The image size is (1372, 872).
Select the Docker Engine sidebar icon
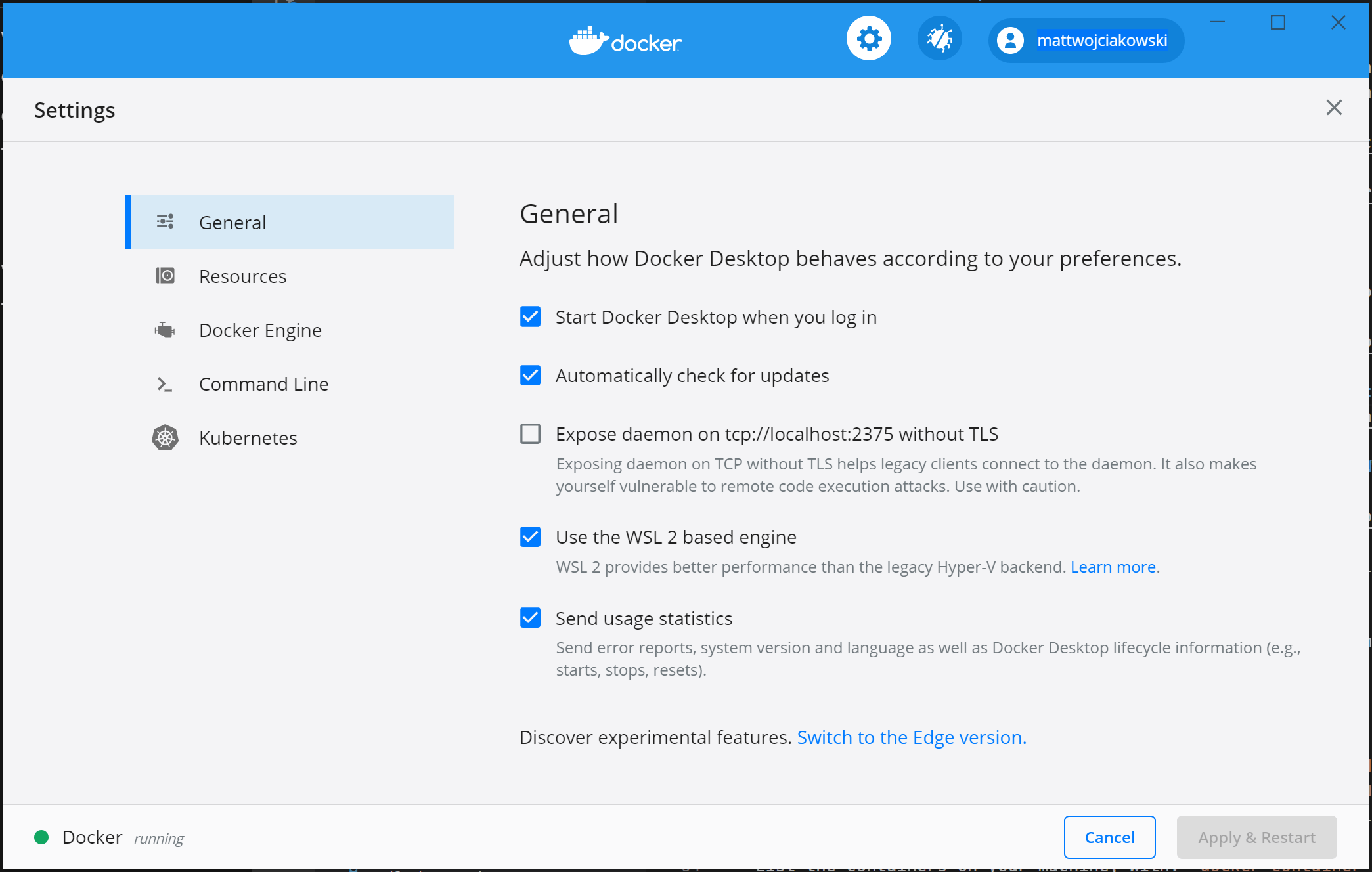click(x=164, y=330)
